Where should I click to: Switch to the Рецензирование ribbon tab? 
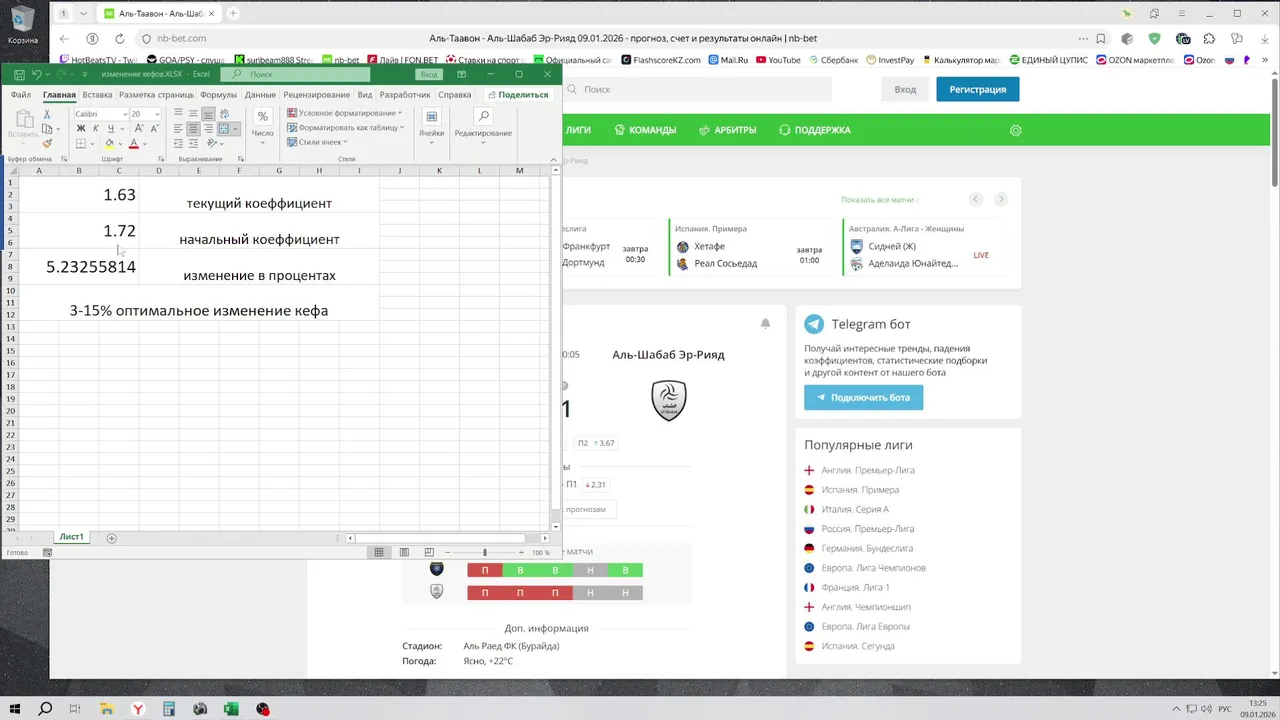coord(316,95)
